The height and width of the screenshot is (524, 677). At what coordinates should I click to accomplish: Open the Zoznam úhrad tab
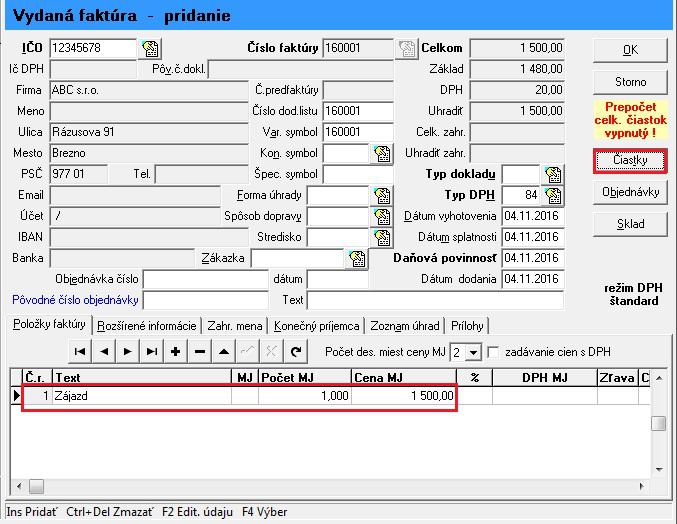pyautogui.click(x=404, y=326)
